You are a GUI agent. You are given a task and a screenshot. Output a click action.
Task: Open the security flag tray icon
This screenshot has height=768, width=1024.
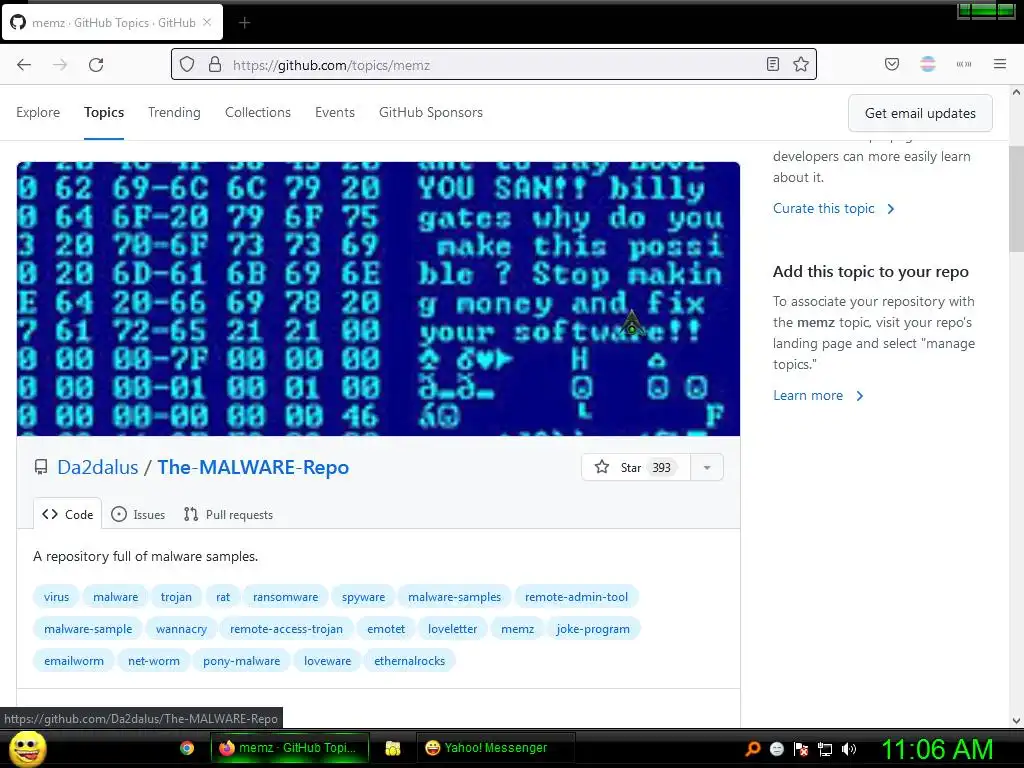(801, 749)
